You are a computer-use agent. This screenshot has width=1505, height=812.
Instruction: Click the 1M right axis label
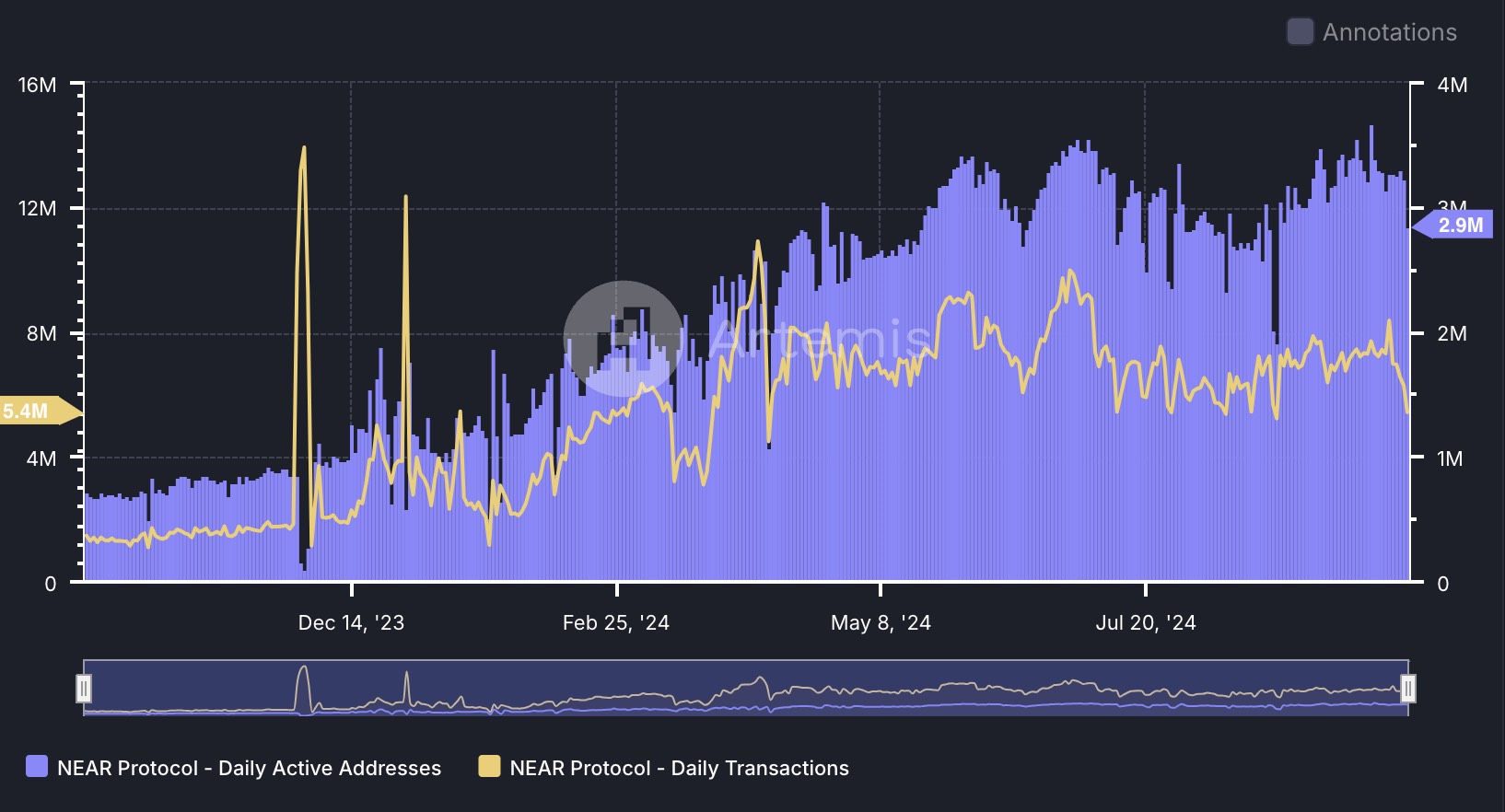[1450, 458]
